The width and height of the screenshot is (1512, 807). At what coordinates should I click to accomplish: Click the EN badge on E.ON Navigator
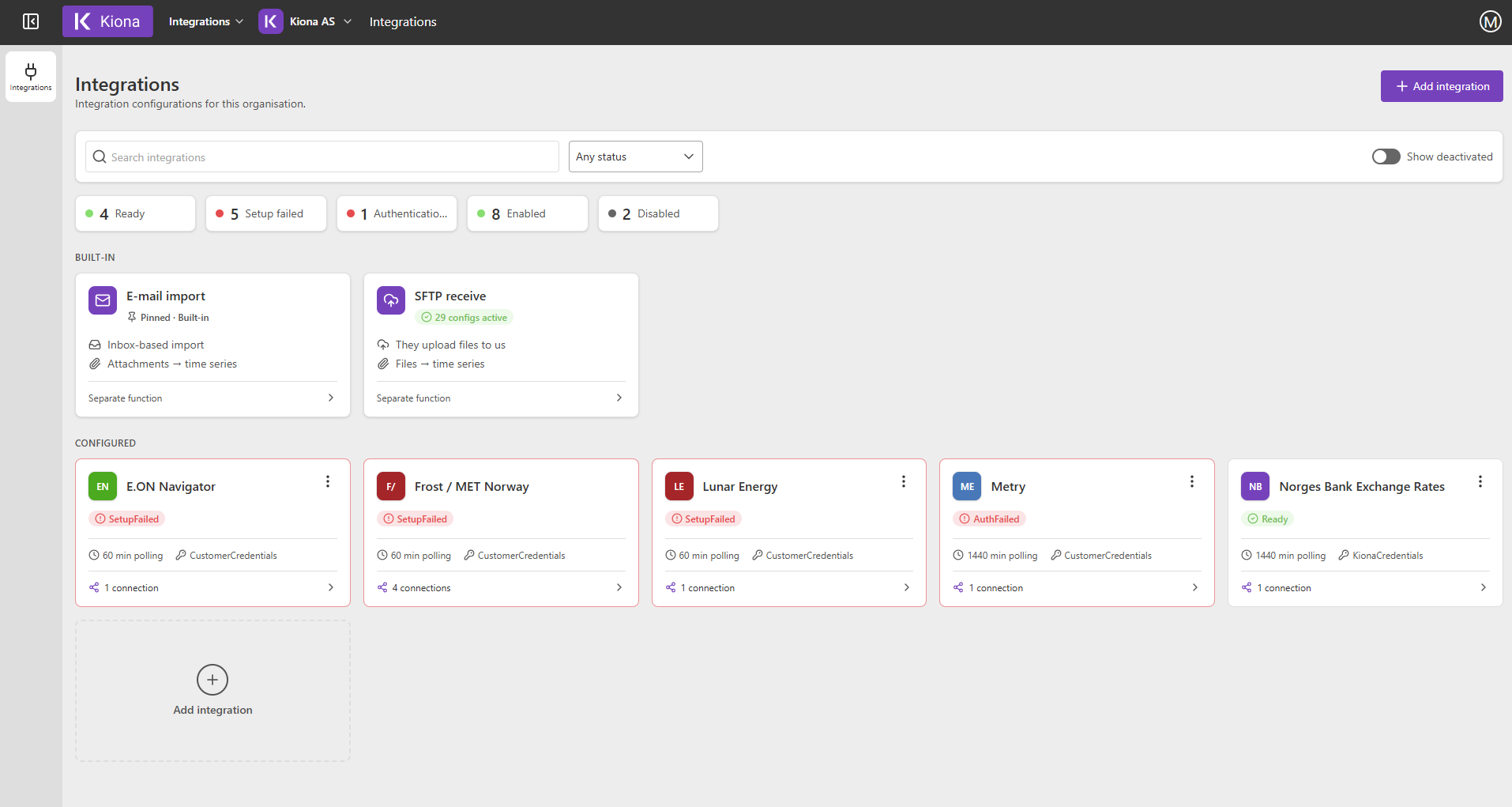(103, 486)
